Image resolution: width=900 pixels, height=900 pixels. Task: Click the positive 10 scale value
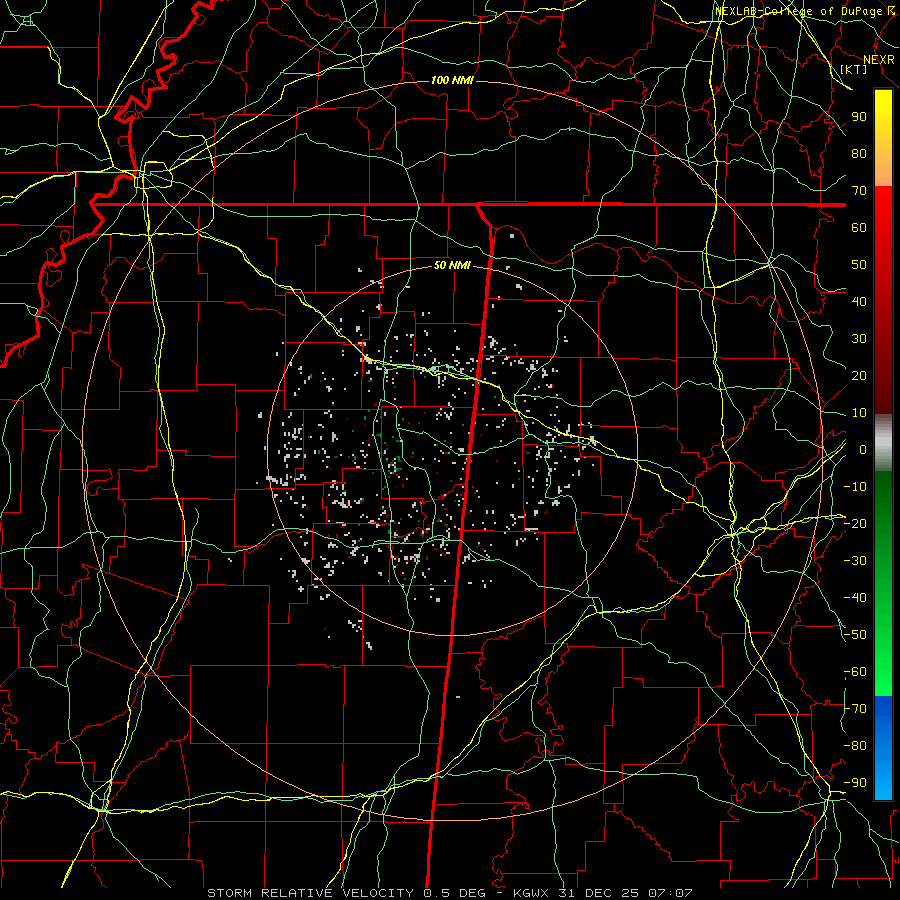pos(859,413)
